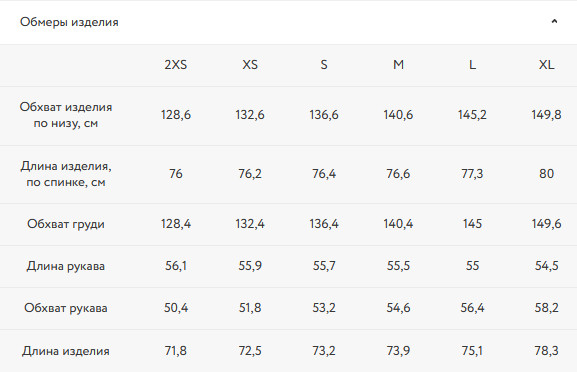This screenshot has height=372, width=577.
Task: Click the 149,8 value for XL
Action: pyautogui.click(x=546, y=115)
